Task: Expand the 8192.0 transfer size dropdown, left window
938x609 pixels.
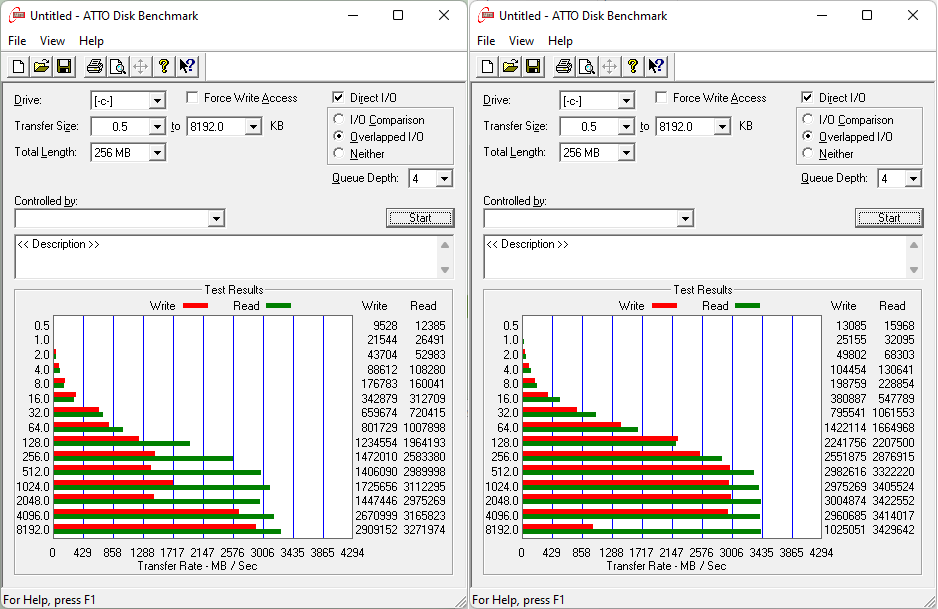Action: tap(253, 126)
